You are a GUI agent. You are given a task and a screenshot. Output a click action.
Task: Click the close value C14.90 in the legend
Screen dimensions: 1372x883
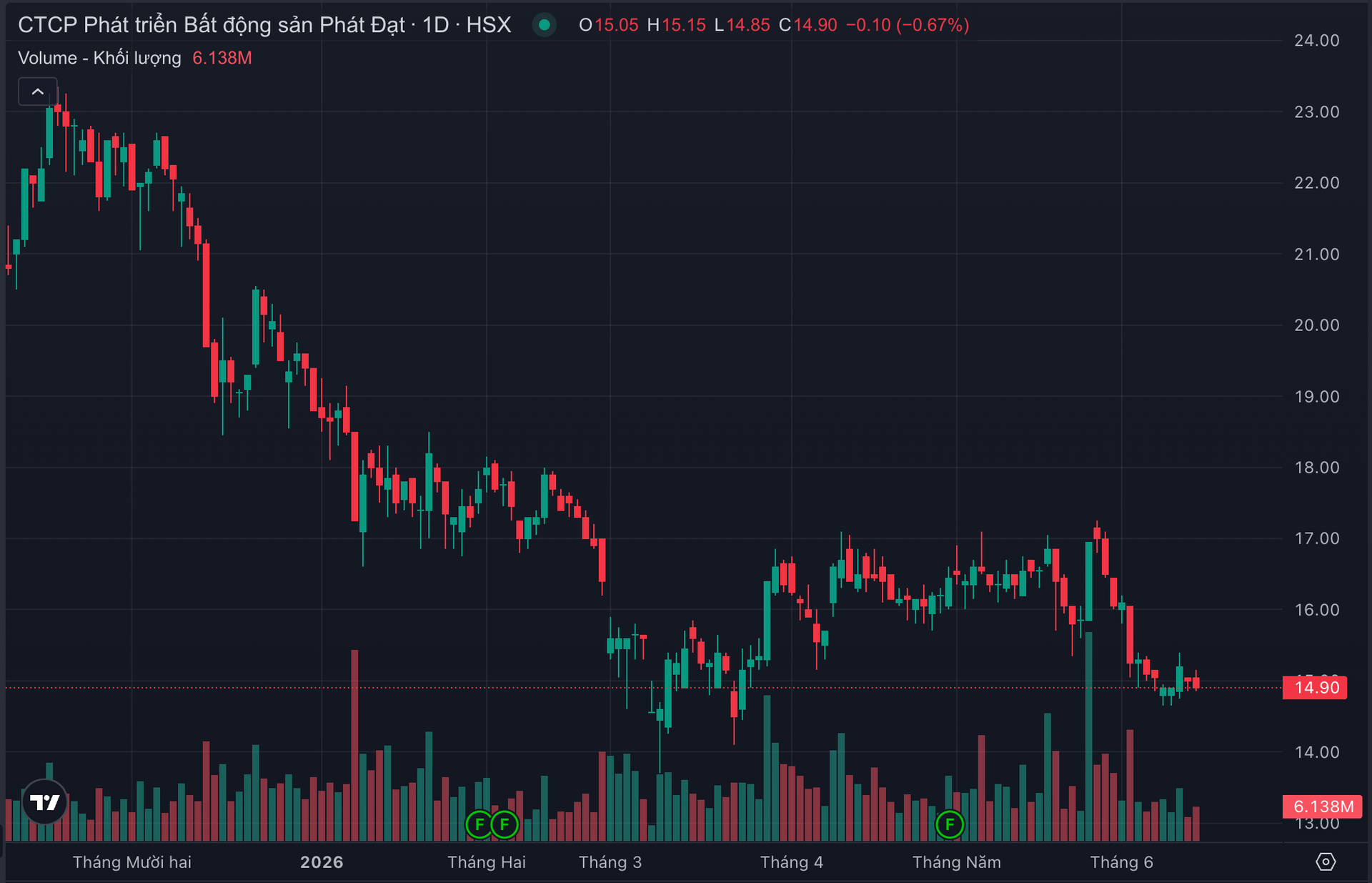coord(807,25)
